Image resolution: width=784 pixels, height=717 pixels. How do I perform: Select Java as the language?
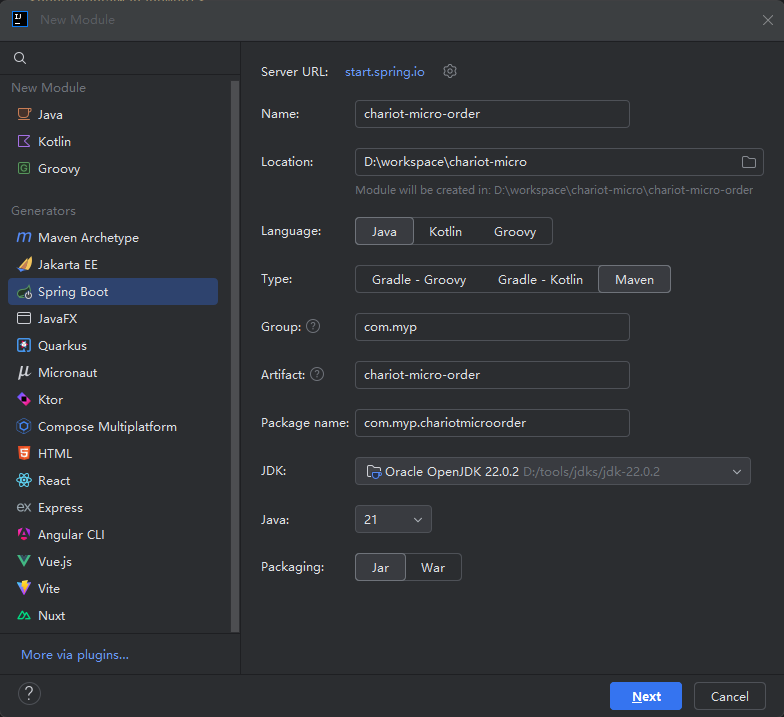click(x=384, y=231)
